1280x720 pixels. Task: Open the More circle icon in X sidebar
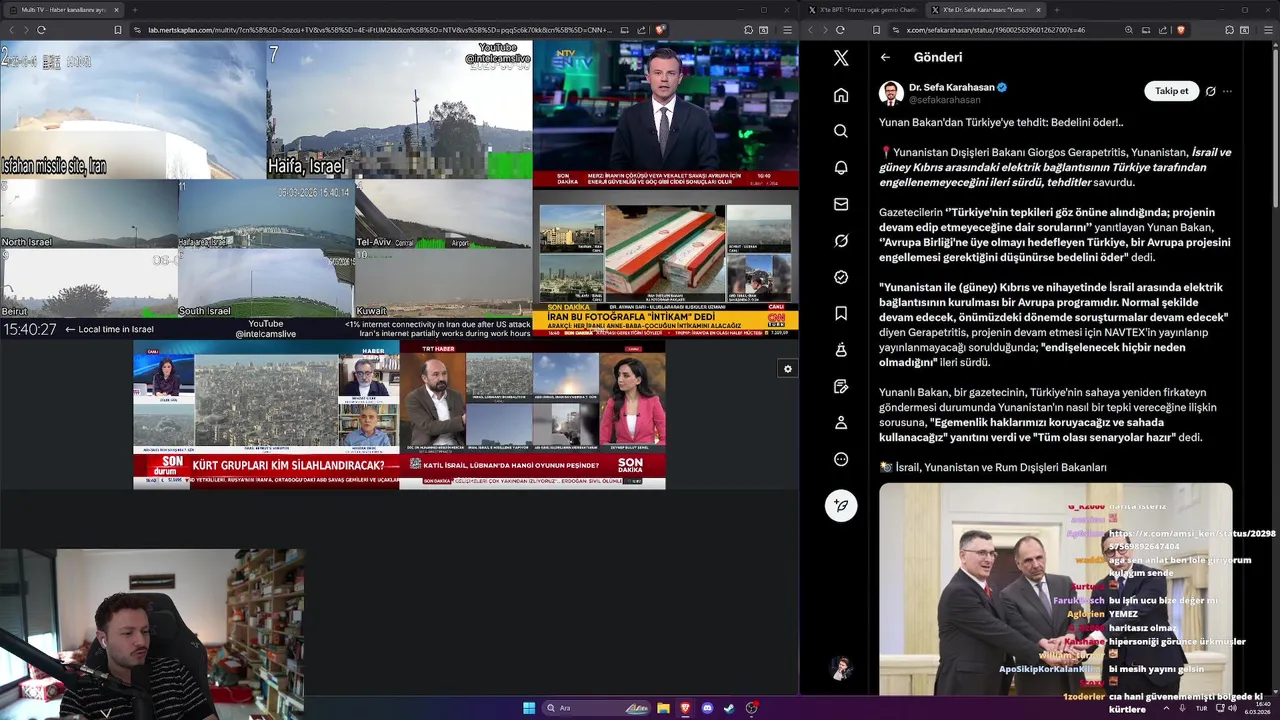pos(841,459)
